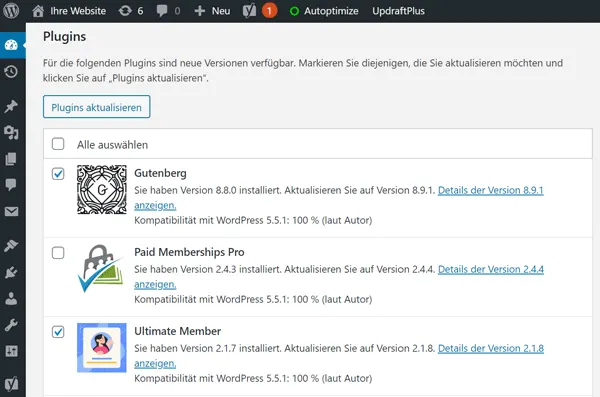Click the Gutenberg plugin name

[160, 173]
